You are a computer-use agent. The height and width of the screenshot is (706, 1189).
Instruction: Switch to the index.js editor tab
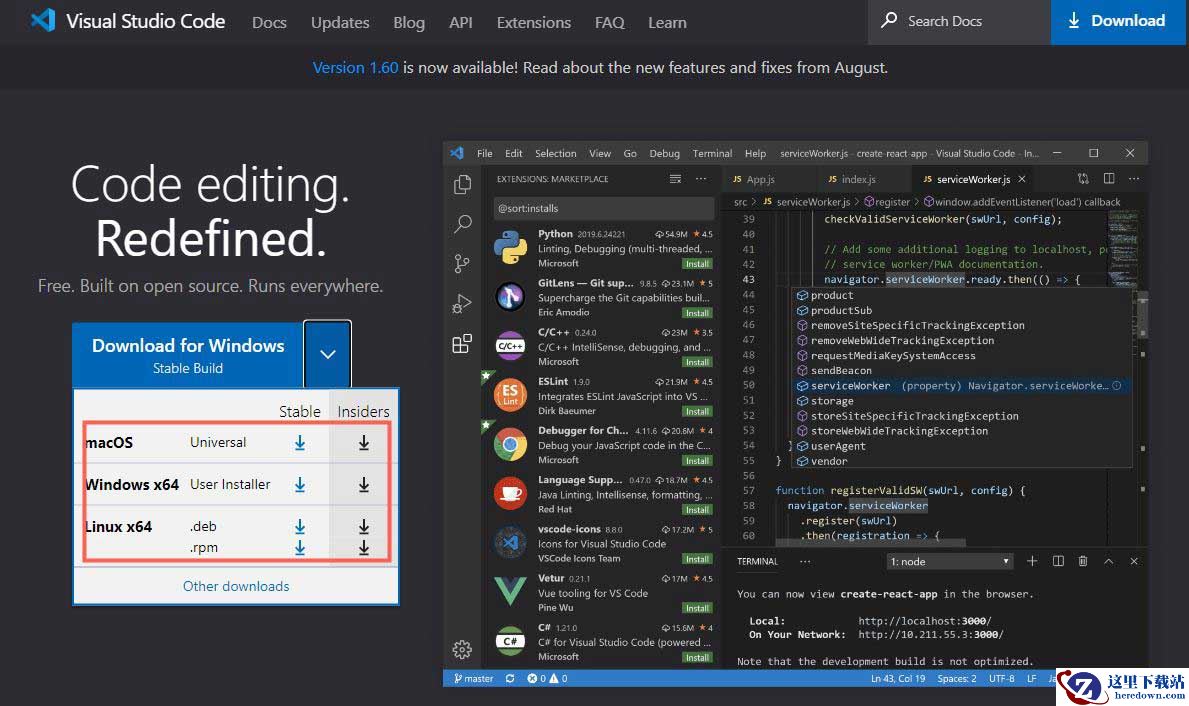pyautogui.click(x=852, y=179)
